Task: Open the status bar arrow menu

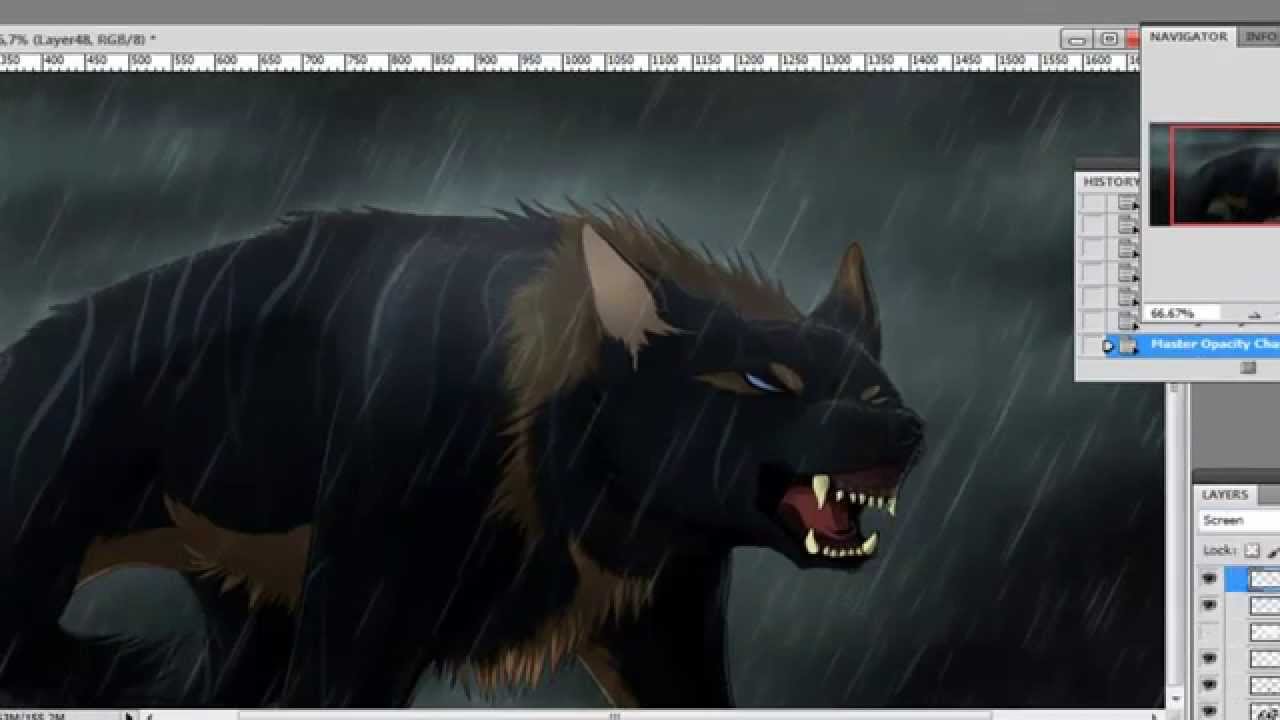Action: coord(128,715)
